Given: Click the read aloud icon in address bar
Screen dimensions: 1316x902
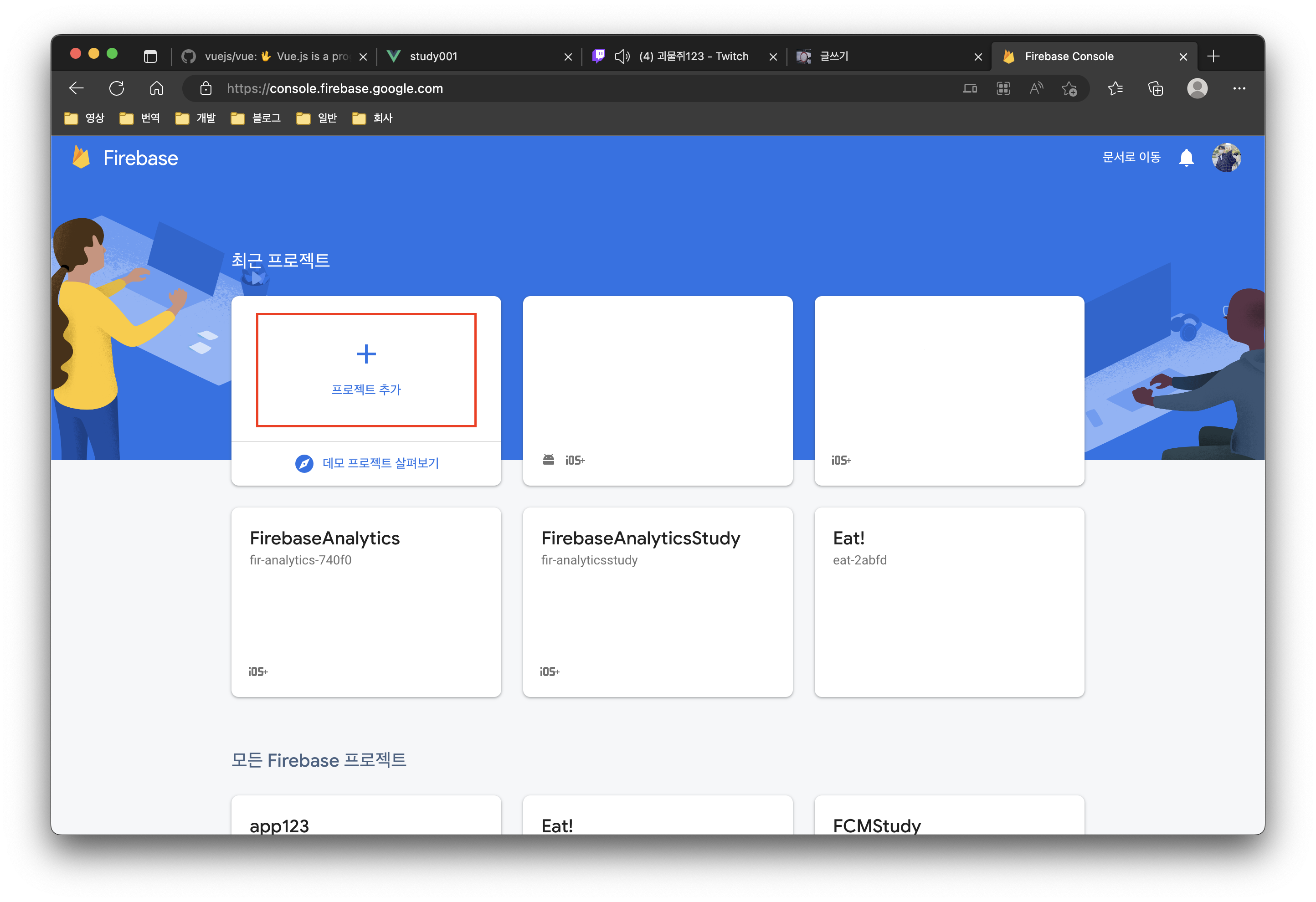Looking at the screenshot, I should pos(1036,88).
